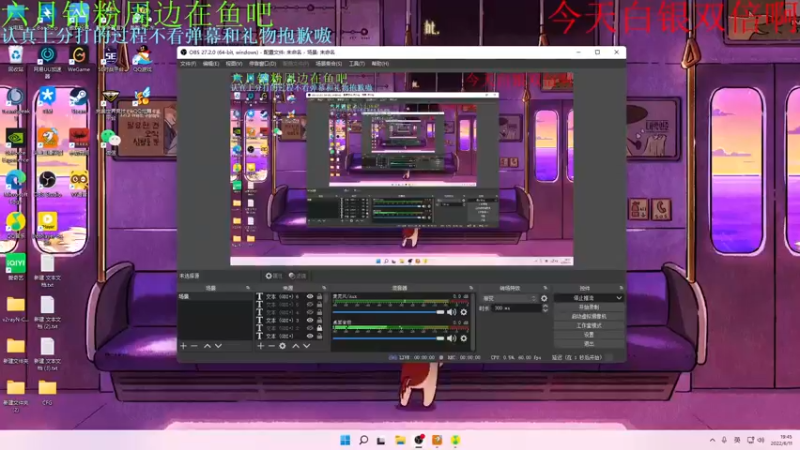Mute the 桌面音频 speaker icon
Screen dimensions: 800x450
point(452,338)
